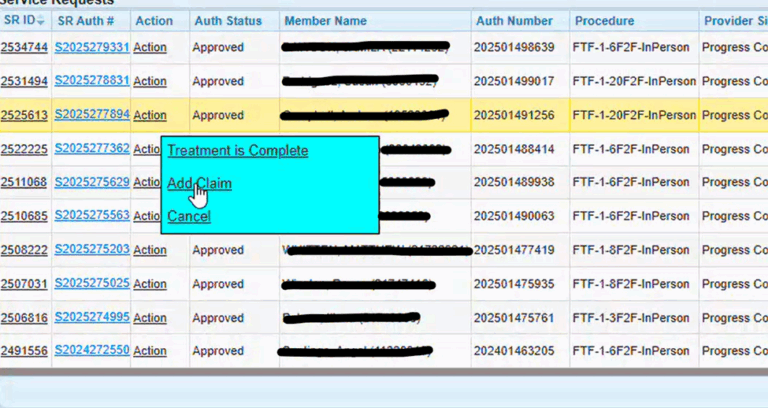Select Treatment is Complete from the popup
The width and height of the screenshot is (768, 408).
tap(237, 151)
